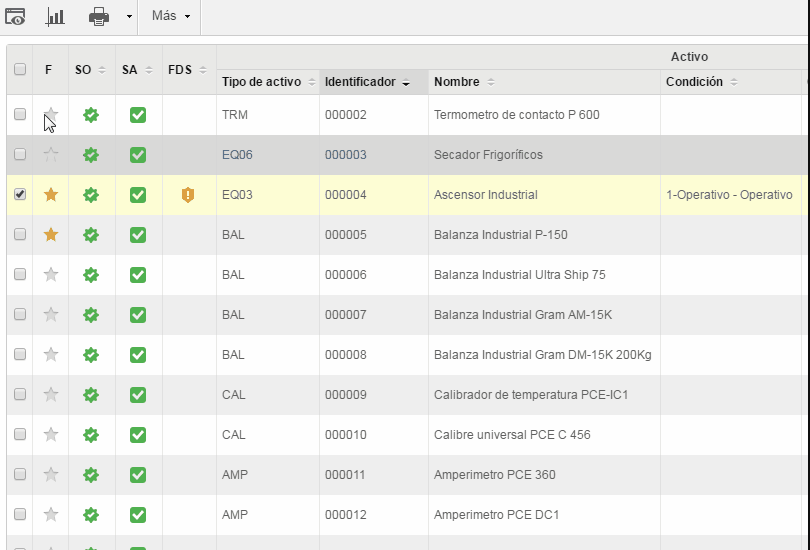Viewport: 810px width, 550px height.
Task: Check the box for Balanza Industrial Ultra Ship 75
Action: click(20, 274)
